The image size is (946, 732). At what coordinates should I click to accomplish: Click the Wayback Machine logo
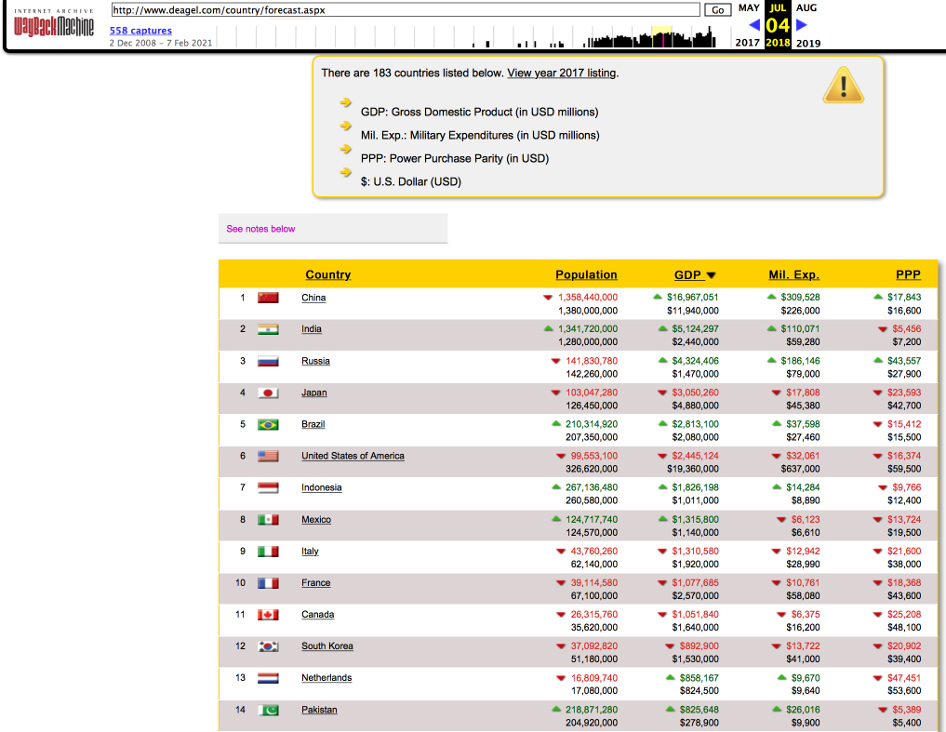[x=54, y=24]
